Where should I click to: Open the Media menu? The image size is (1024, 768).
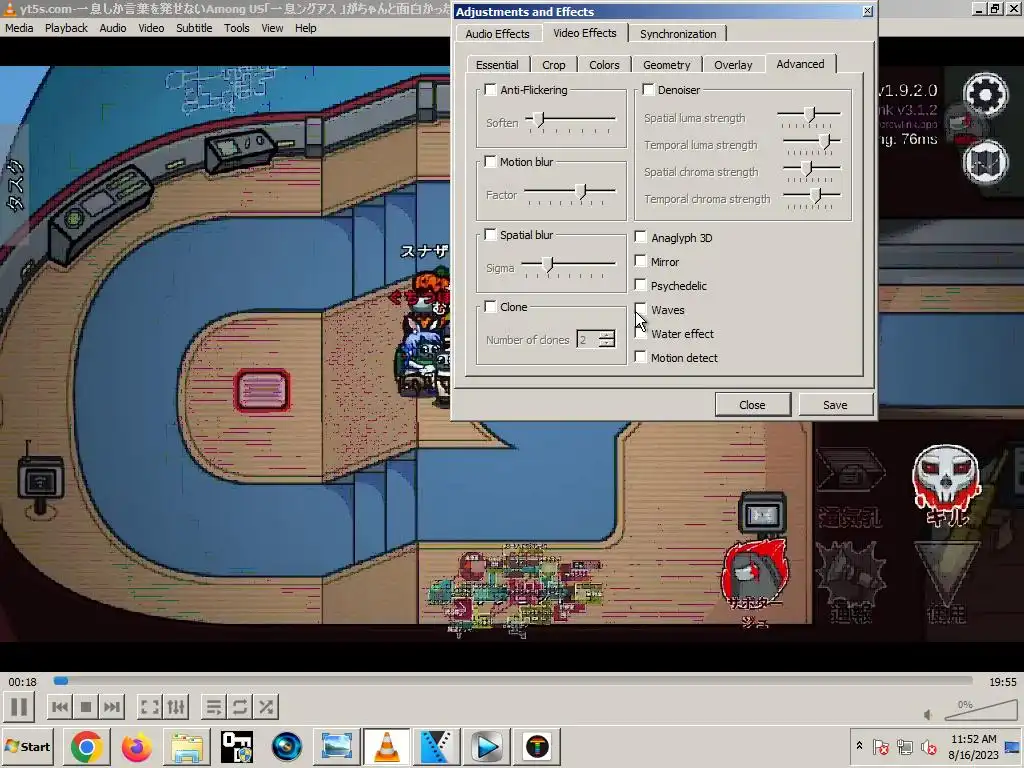pyautogui.click(x=19, y=28)
